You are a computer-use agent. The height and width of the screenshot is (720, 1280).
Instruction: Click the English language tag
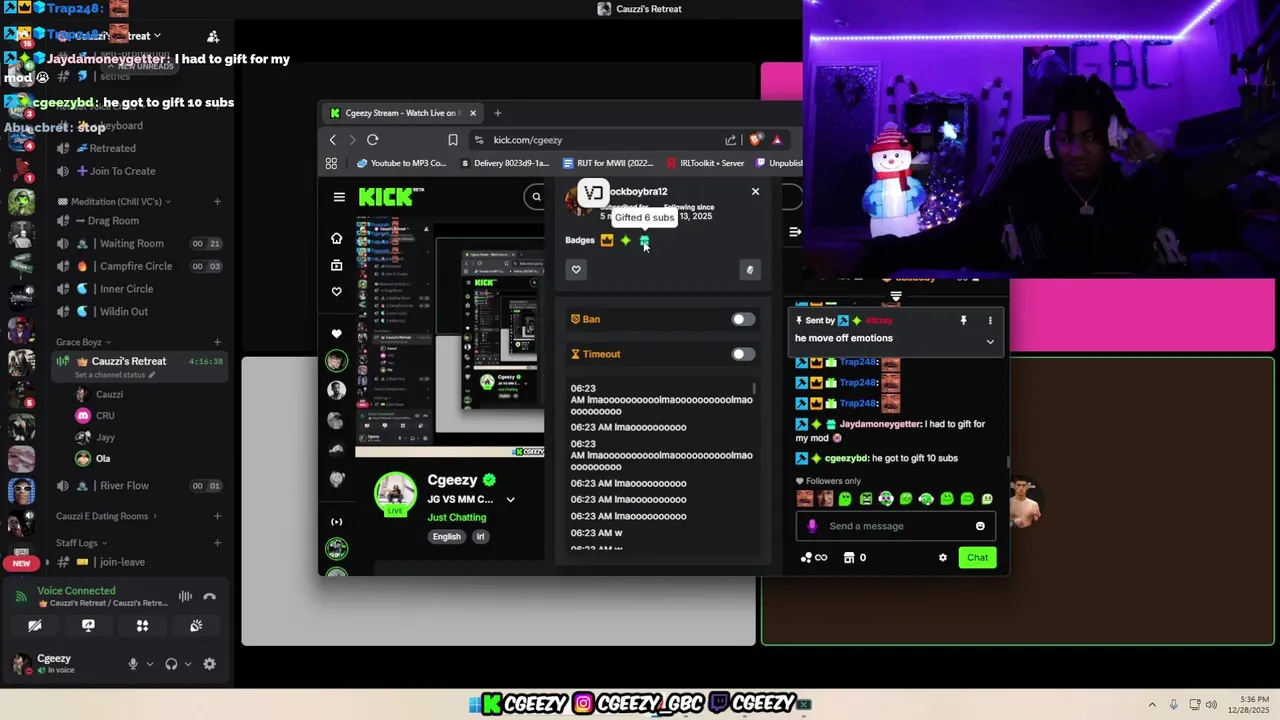[x=447, y=536]
